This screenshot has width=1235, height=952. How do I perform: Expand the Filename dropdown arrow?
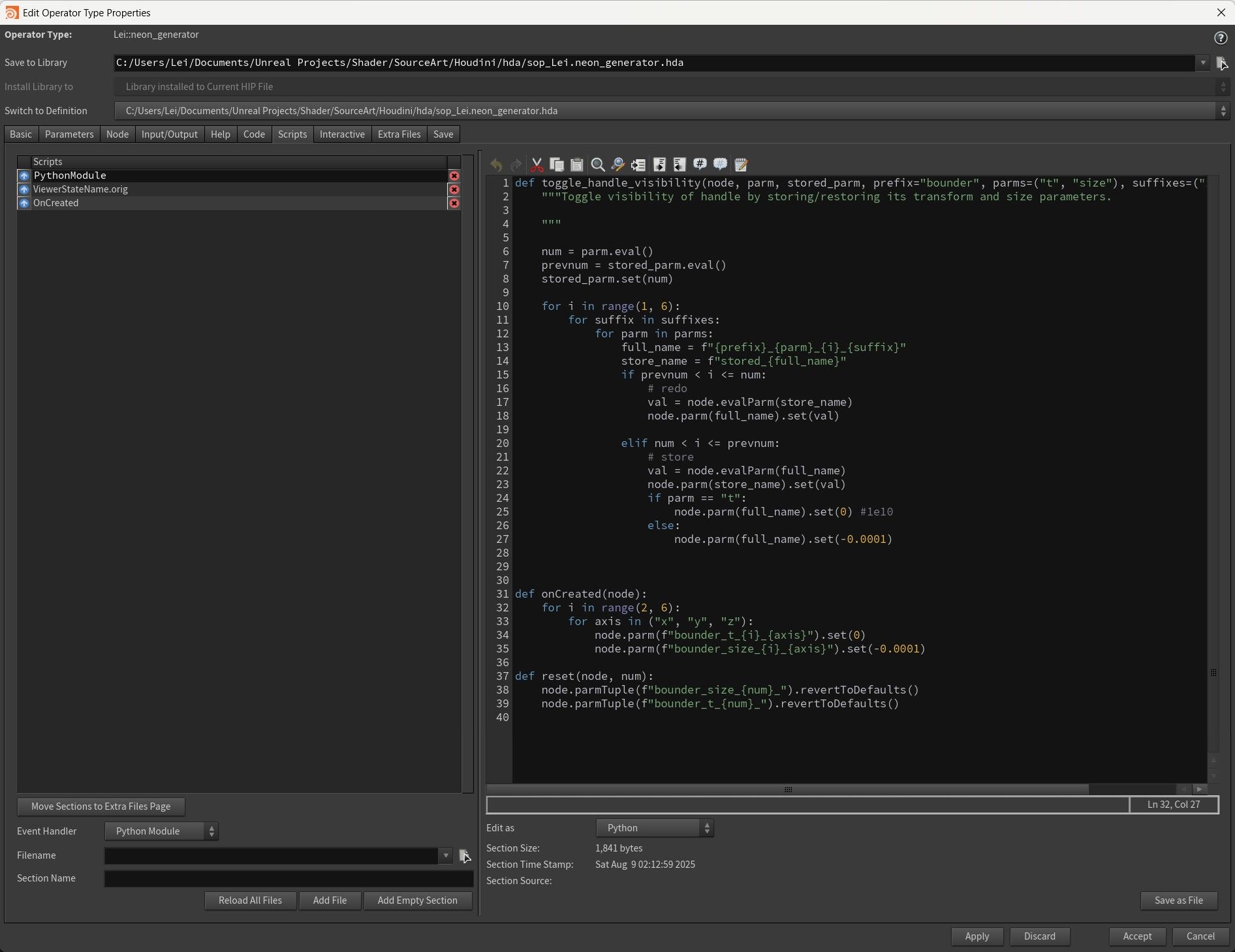point(446,855)
